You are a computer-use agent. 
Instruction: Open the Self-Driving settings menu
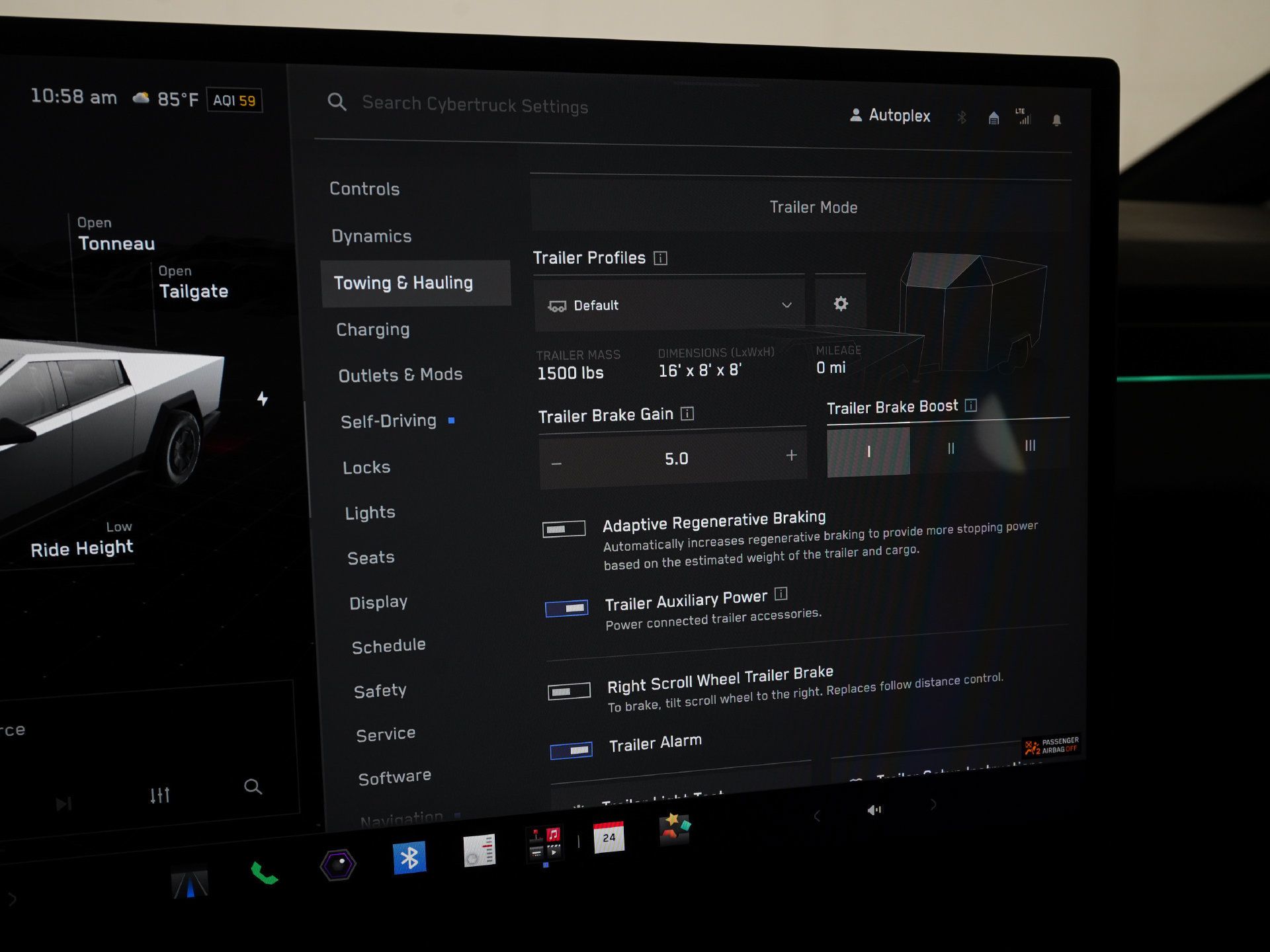point(389,421)
